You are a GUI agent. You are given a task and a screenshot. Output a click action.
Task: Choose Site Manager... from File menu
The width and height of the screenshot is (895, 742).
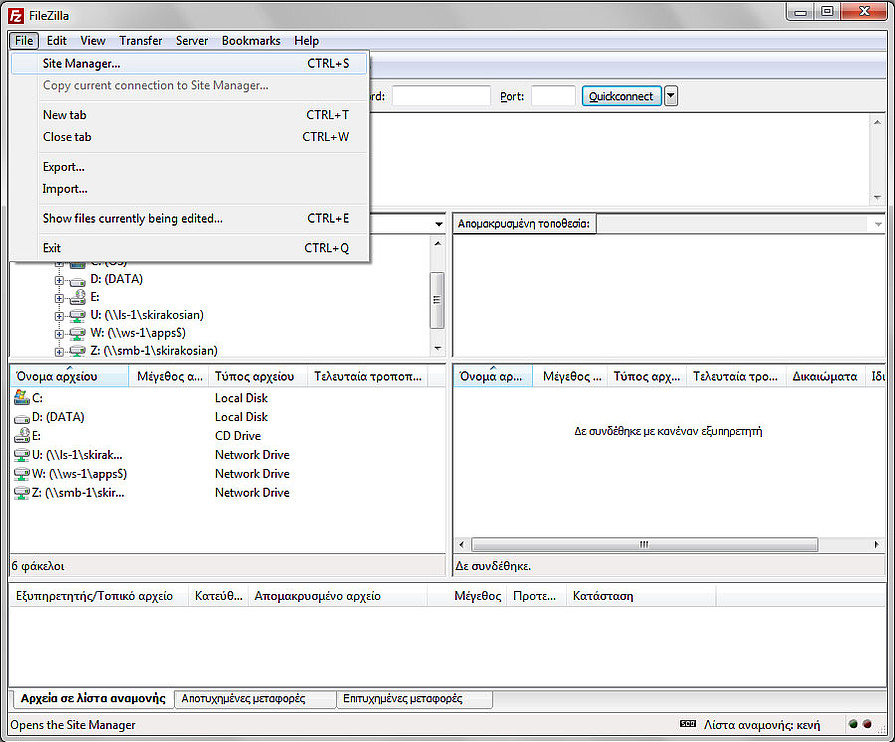click(81, 63)
